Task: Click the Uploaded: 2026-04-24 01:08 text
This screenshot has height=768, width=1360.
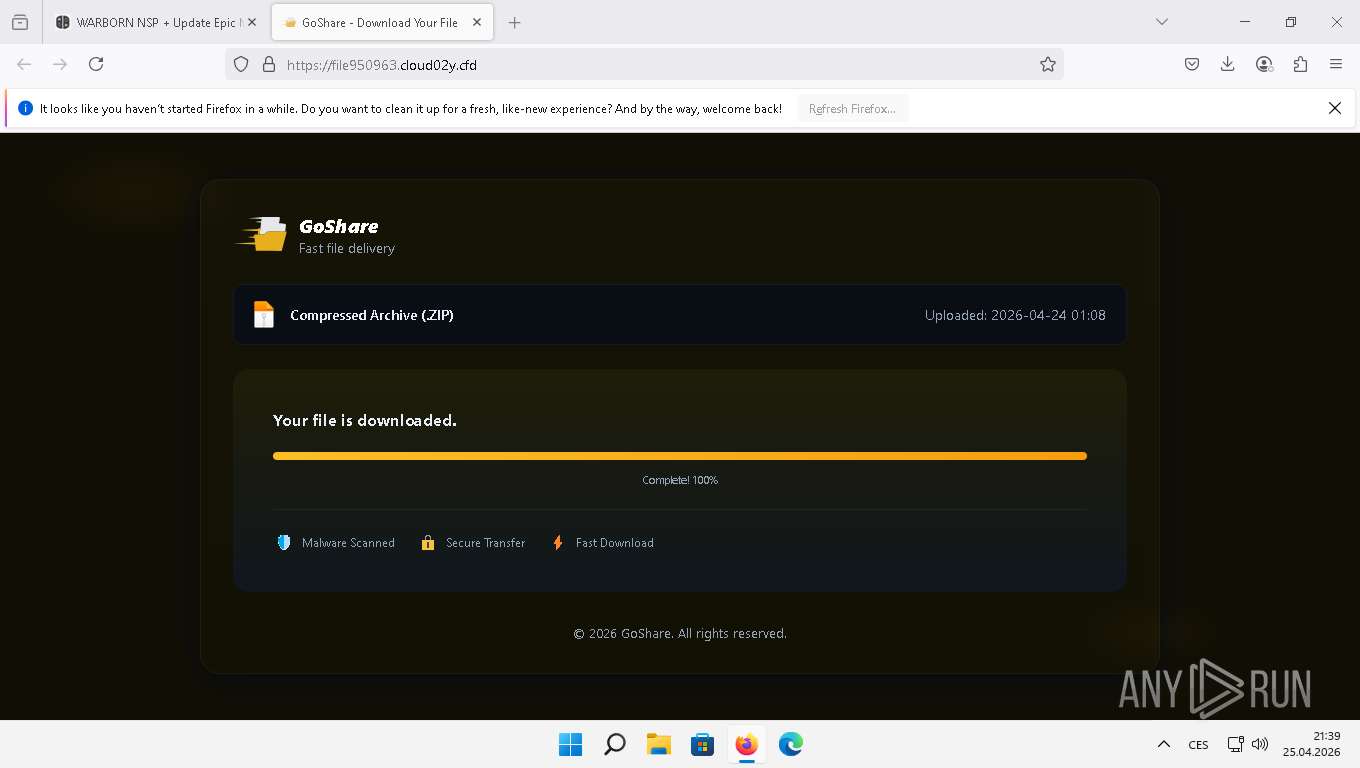Action: [x=1015, y=315]
